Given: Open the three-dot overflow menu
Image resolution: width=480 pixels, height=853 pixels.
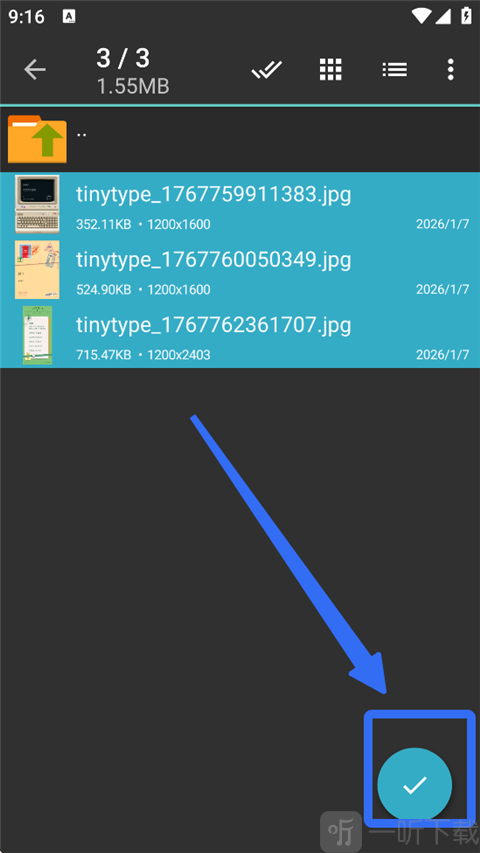Looking at the screenshot, I should pos(450,70).
